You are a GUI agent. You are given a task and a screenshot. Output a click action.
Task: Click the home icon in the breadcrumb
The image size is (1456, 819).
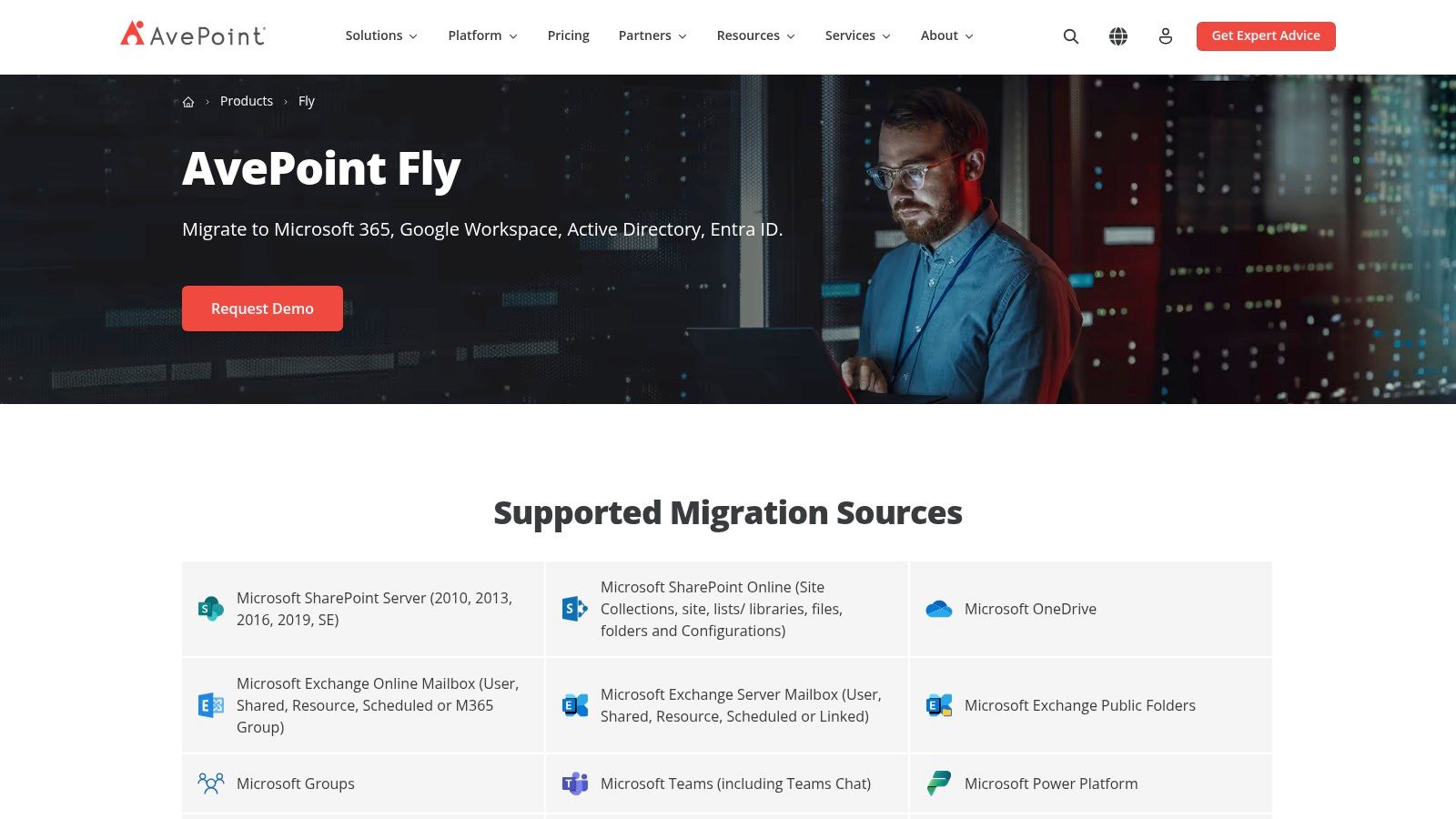188,101
